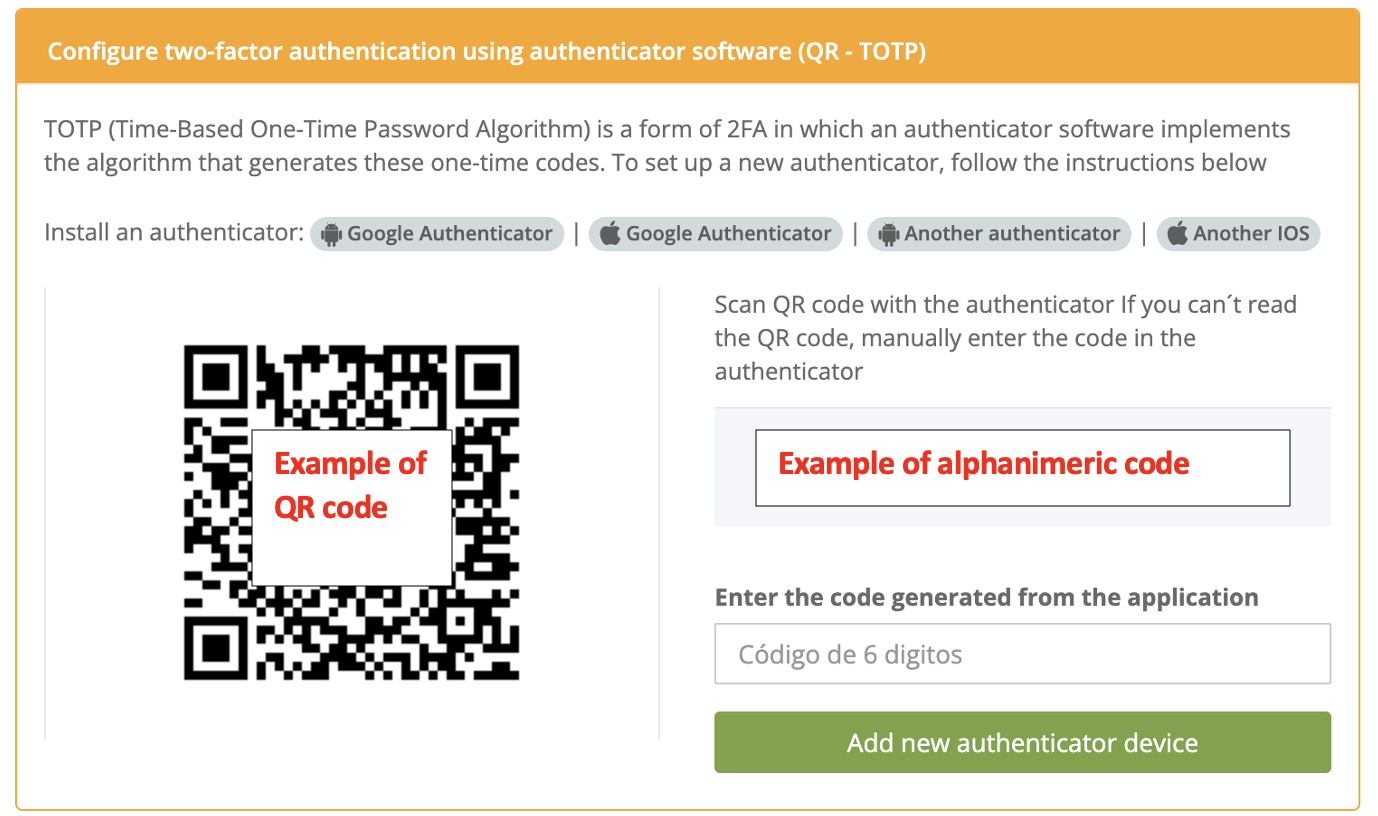Screen dimensions: 1378x816
Task: Click the Apple icon on Another IOS badge
Action: [x=1178, y=235]
